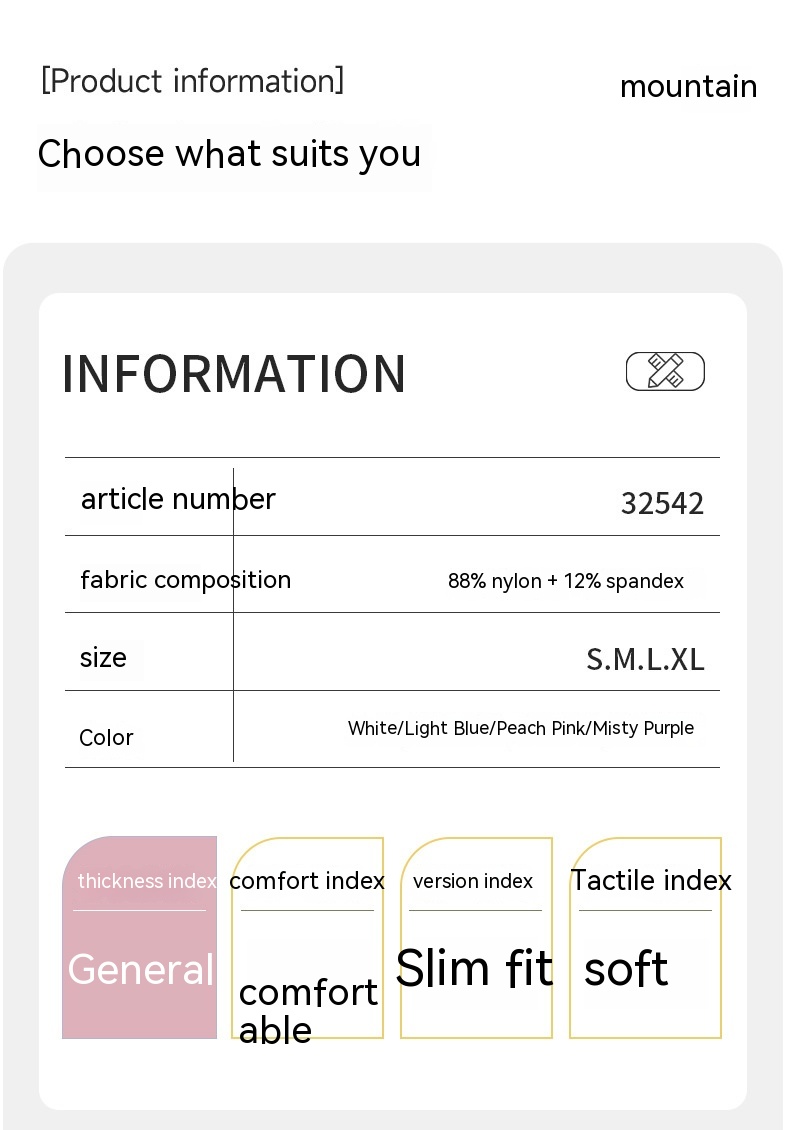Click the White/Light Blue/Peach Pink/Misty Purple text
This screenshot has width=790, height=1130.
point(520,728)
